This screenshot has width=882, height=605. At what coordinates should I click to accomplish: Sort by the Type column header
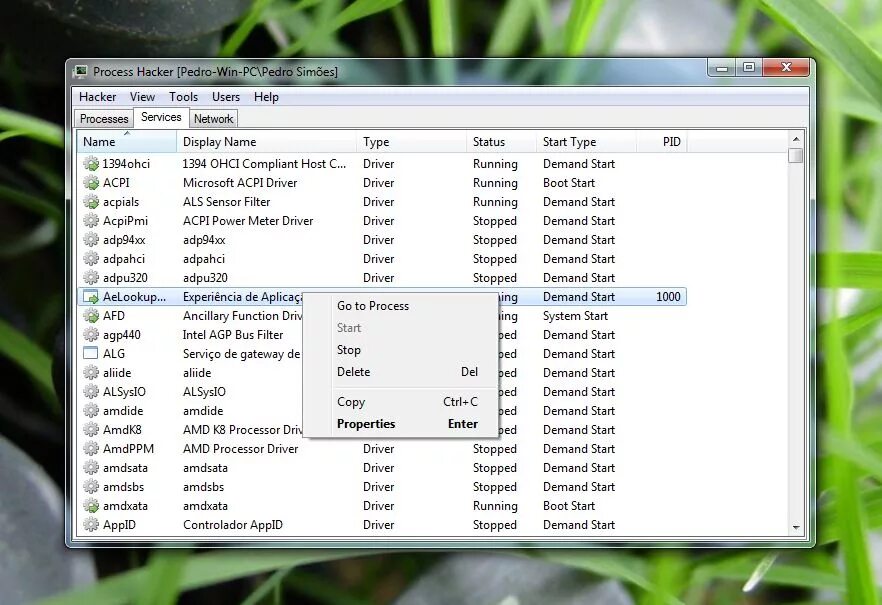pyautogui.click(x=412, y=142)
